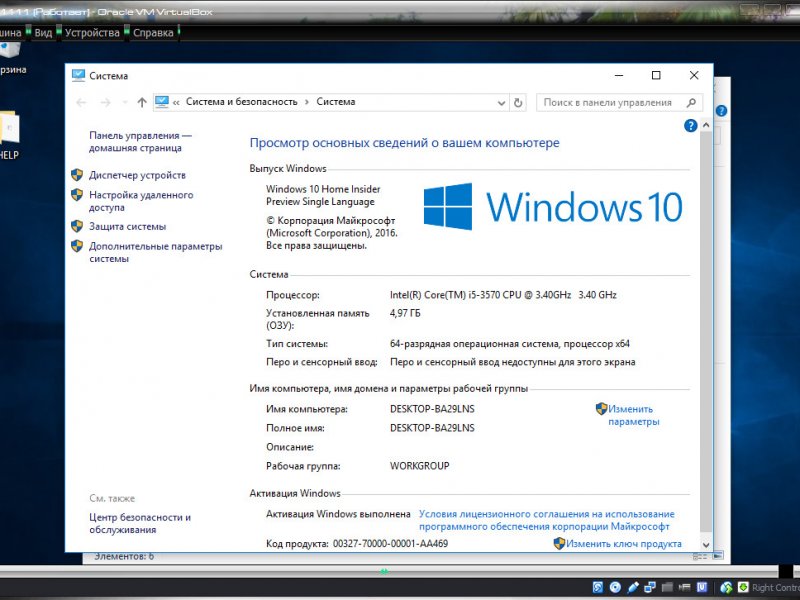Open the Справка menu in VirtualBox
This screenshot has width=800, height=600.
[153, 33]
